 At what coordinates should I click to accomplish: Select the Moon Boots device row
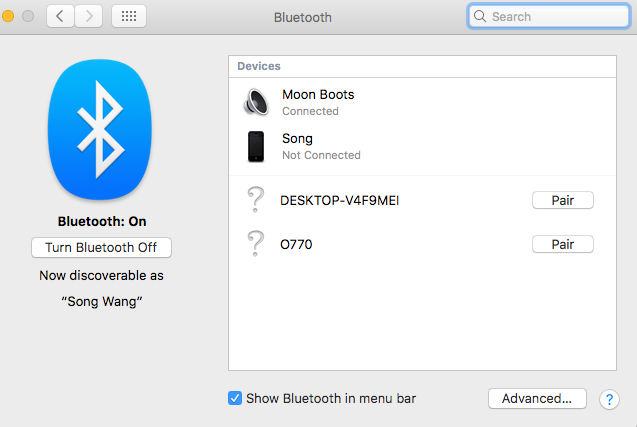pos(422,102)
